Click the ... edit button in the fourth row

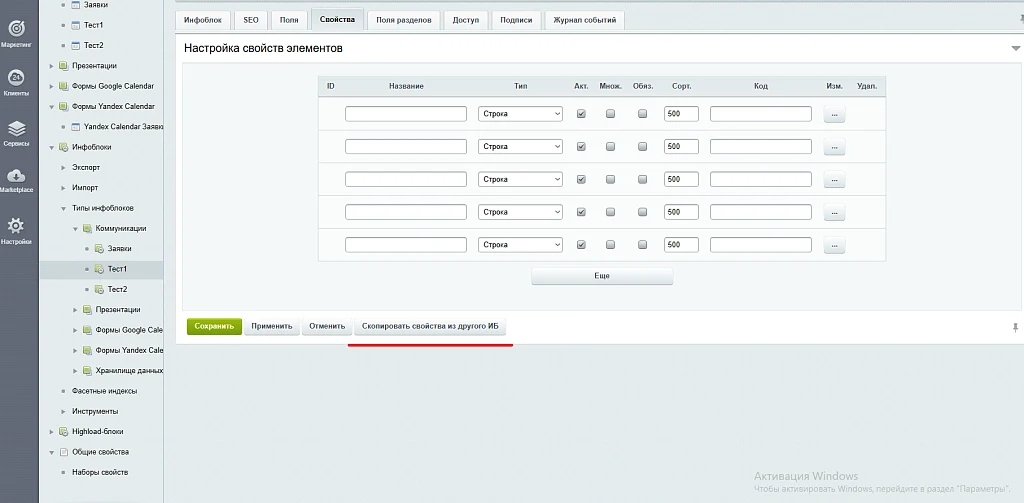click(835, 212)
